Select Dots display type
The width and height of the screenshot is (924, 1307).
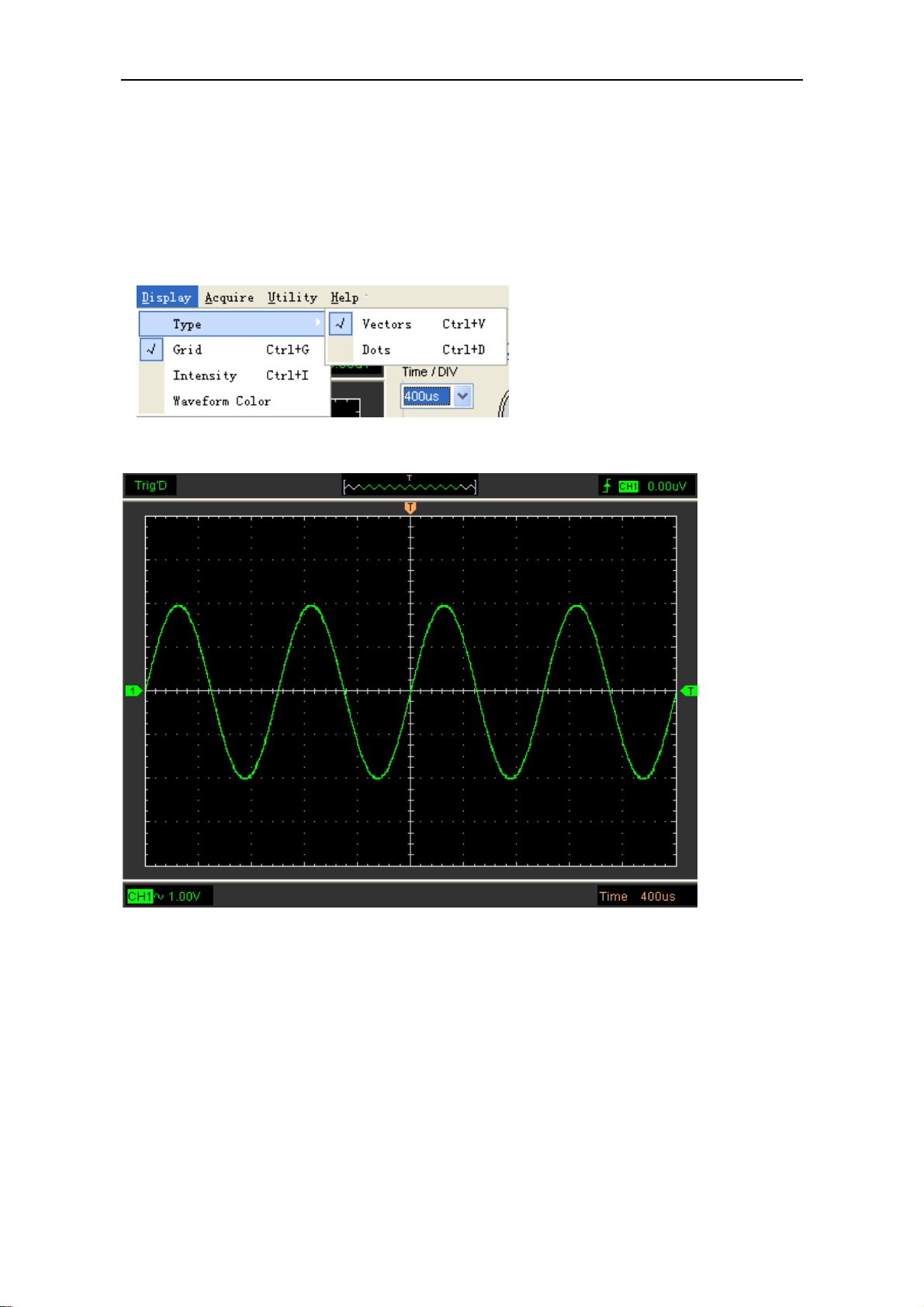tap(417, 350)
